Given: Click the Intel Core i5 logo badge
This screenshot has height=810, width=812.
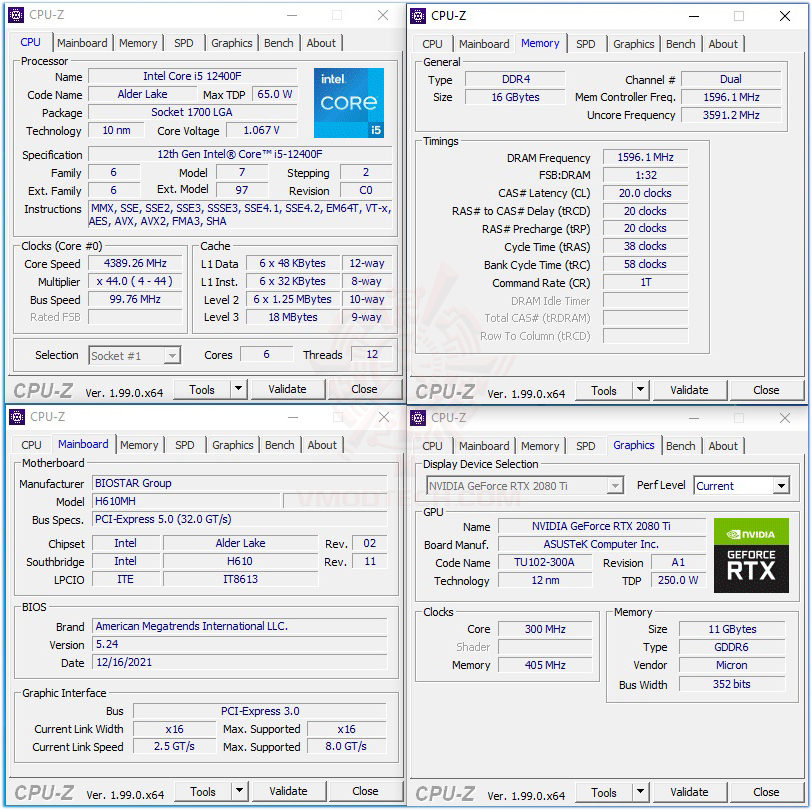Looking at the screenshot, I should pyautogui.click(x=349, y=103).
